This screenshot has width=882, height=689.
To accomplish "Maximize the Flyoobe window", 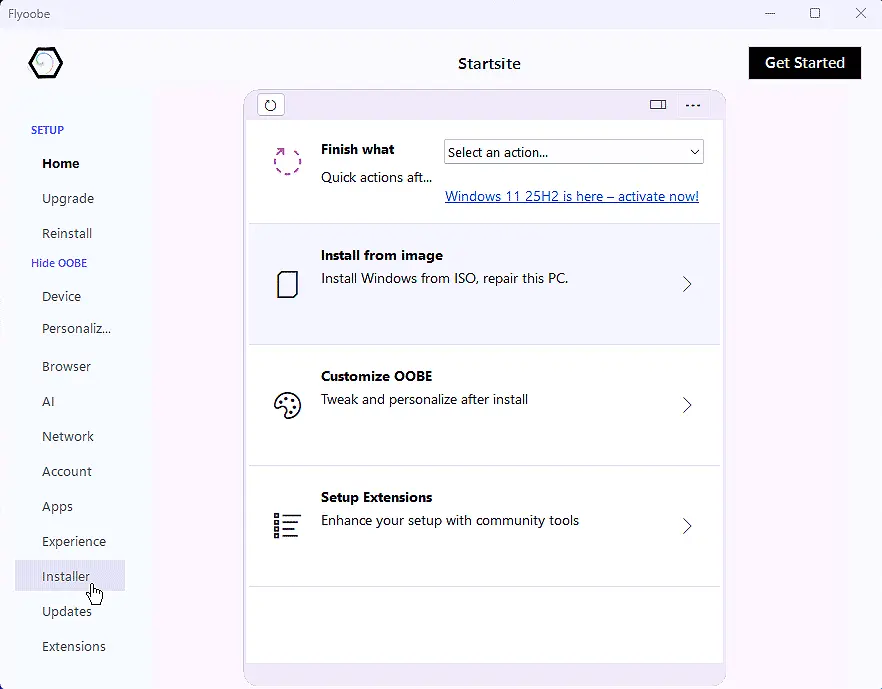I will tap(815, 13).
